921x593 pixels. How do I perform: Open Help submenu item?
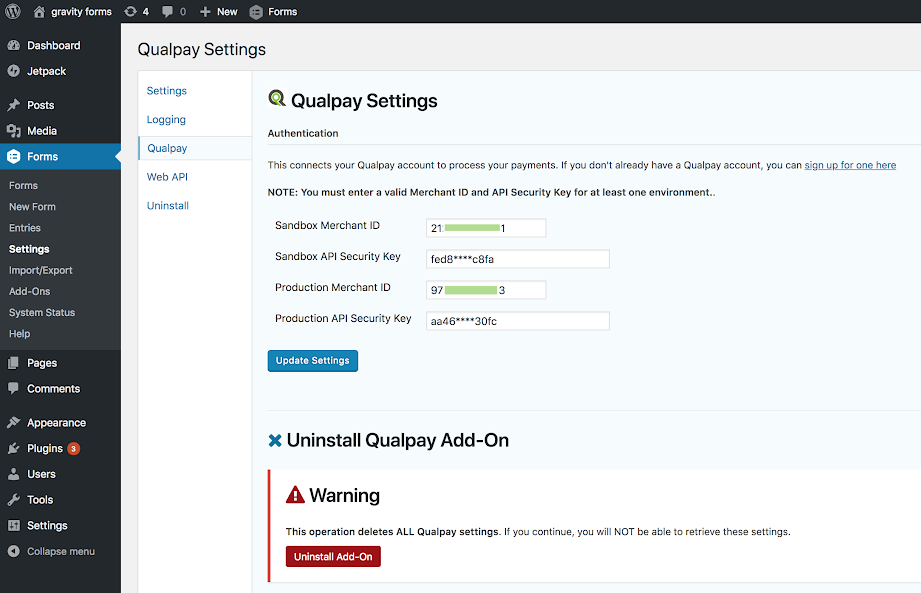point(19,333)
